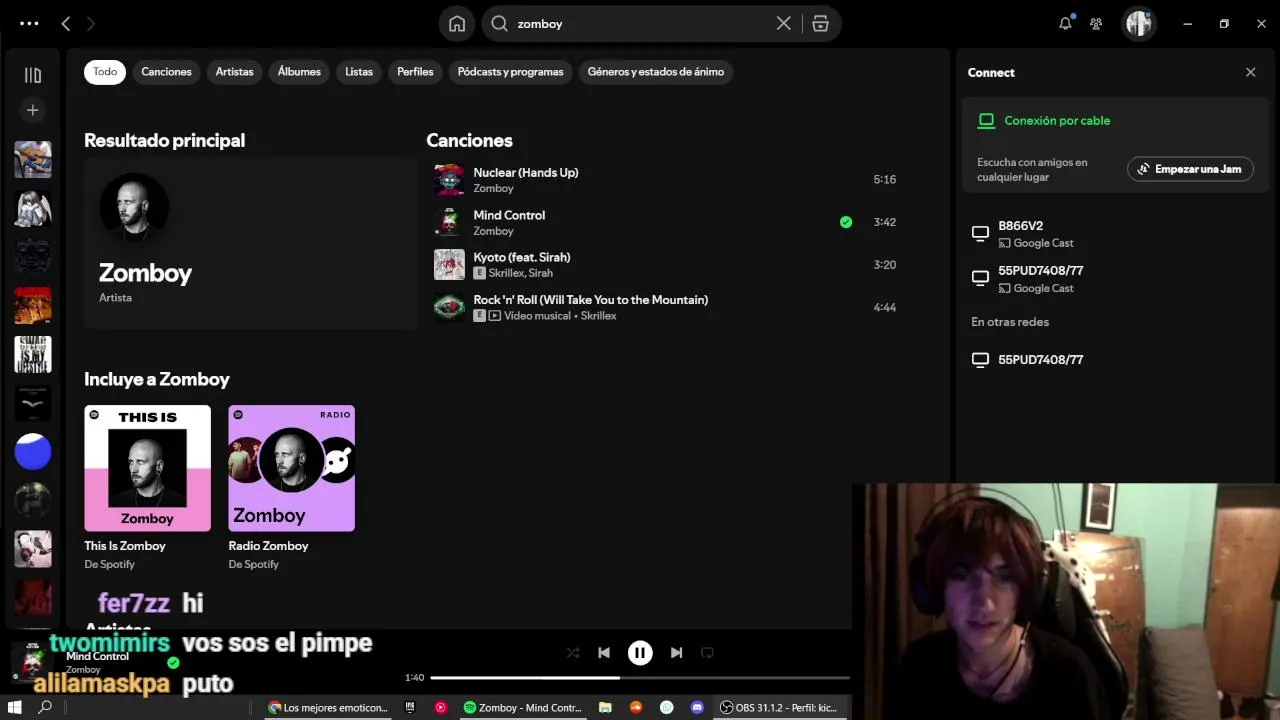Close the Connect panel
The image size is (1280, 720).
click(1250, 72)
